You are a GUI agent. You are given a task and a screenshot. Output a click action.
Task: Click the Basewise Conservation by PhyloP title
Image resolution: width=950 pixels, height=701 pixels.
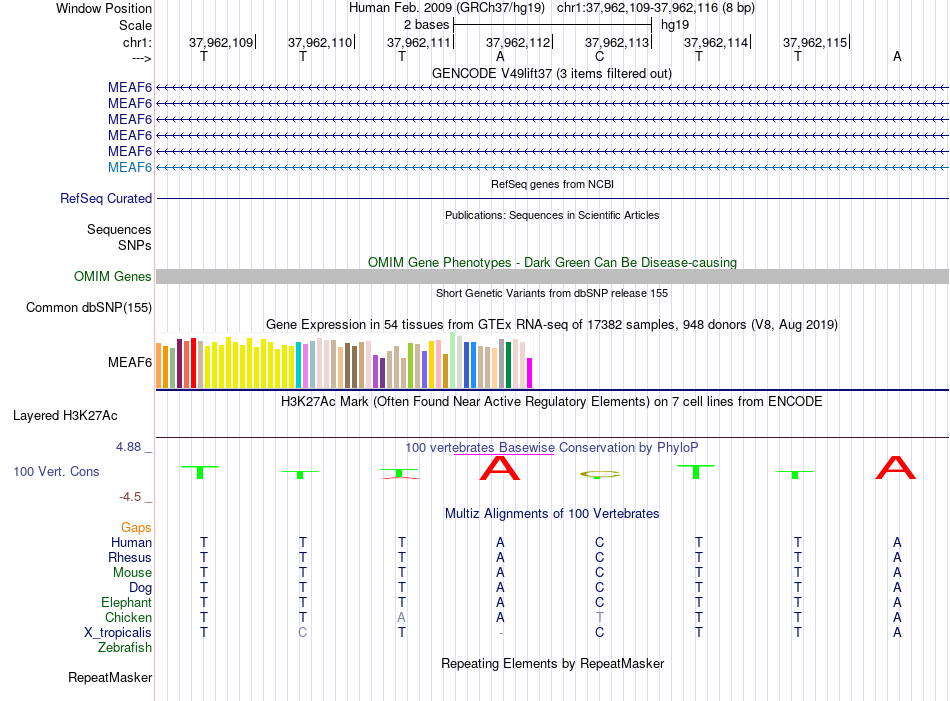[x=552, y=448]
